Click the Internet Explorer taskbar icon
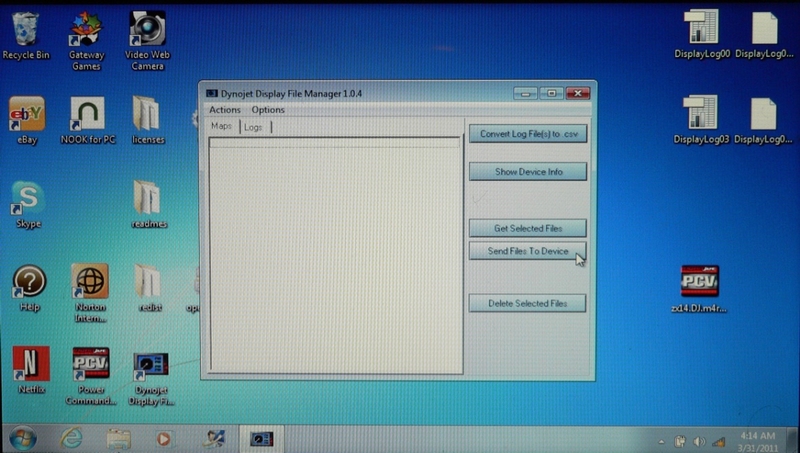 [x=71, y=438]
